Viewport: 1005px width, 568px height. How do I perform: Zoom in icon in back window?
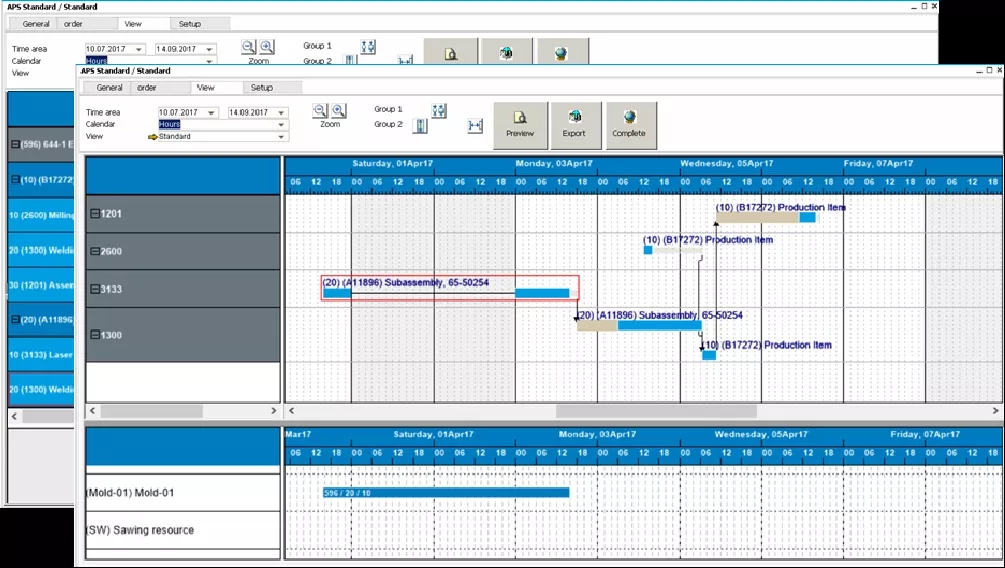tap(267, 46)
